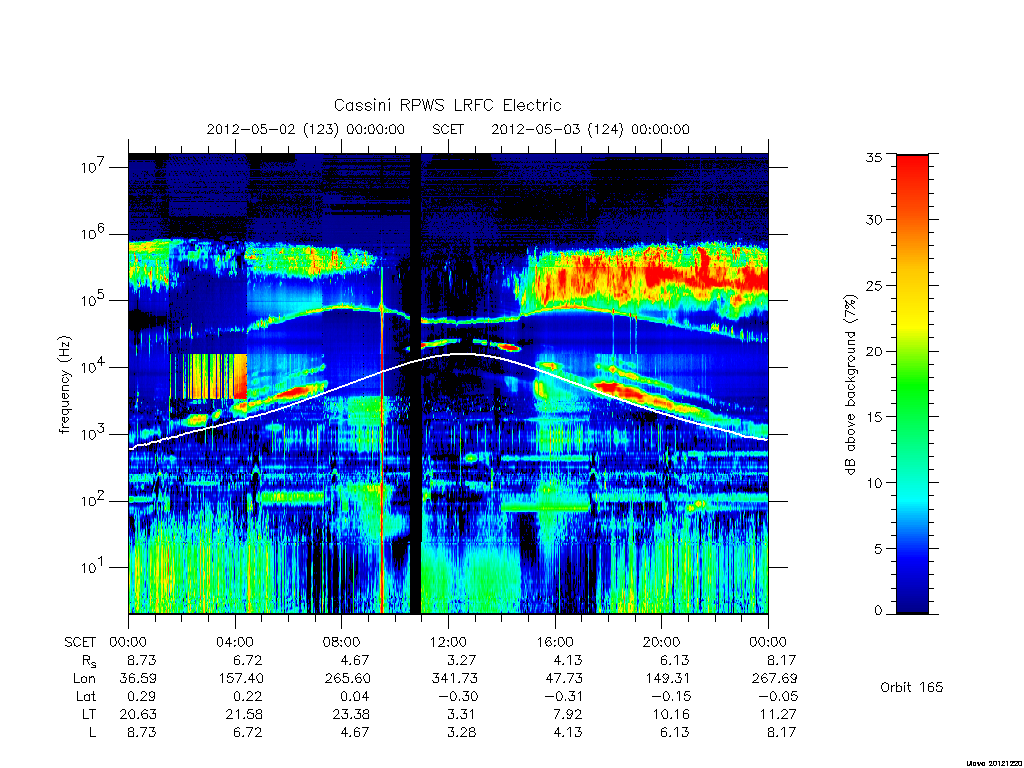Click Lon value '36.59'
This screenshot has height=768, width=1024.
pyautogui.click(x=138, y=679)
